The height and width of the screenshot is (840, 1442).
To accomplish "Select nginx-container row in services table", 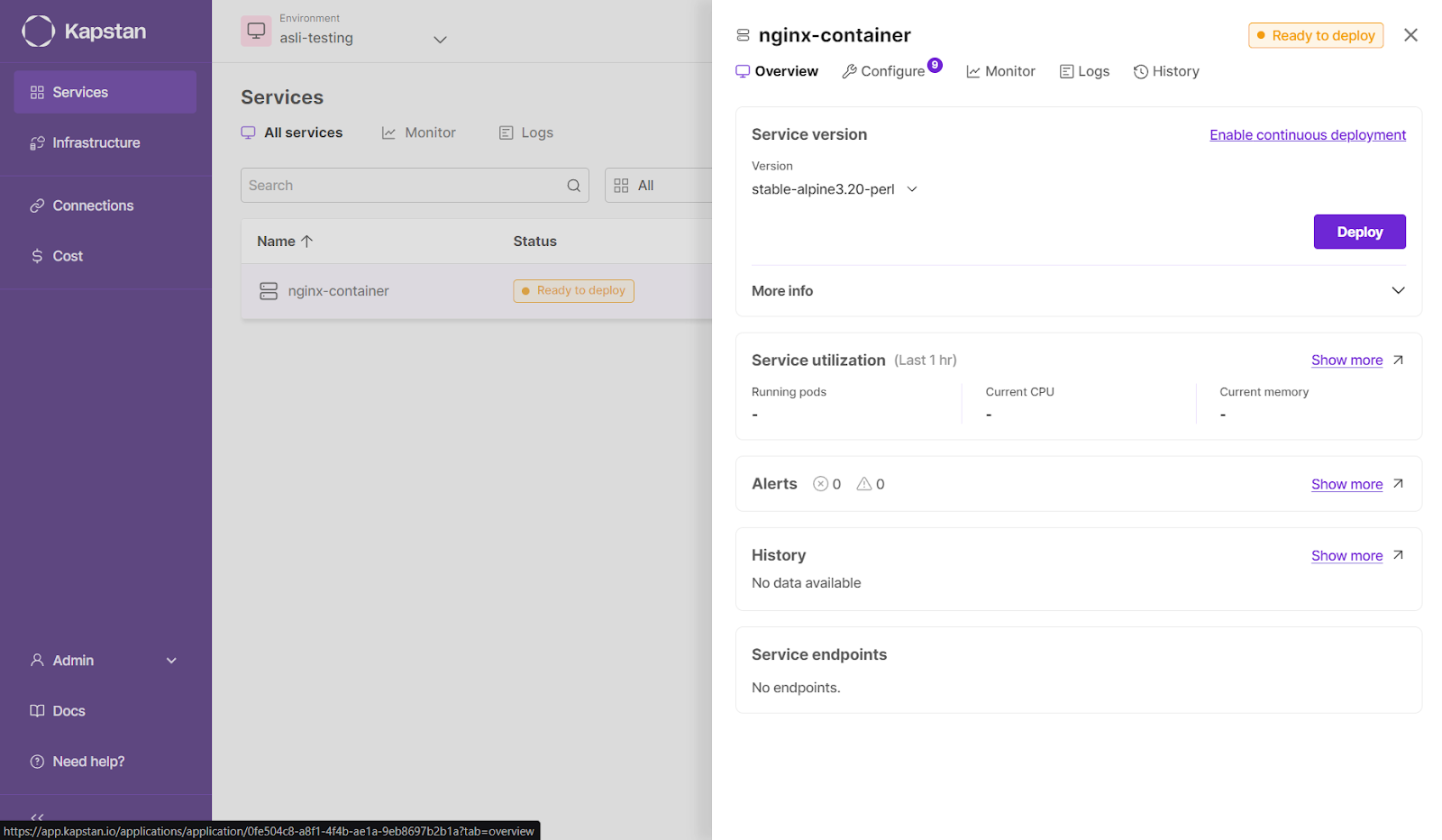I will (x=476, y=291).
